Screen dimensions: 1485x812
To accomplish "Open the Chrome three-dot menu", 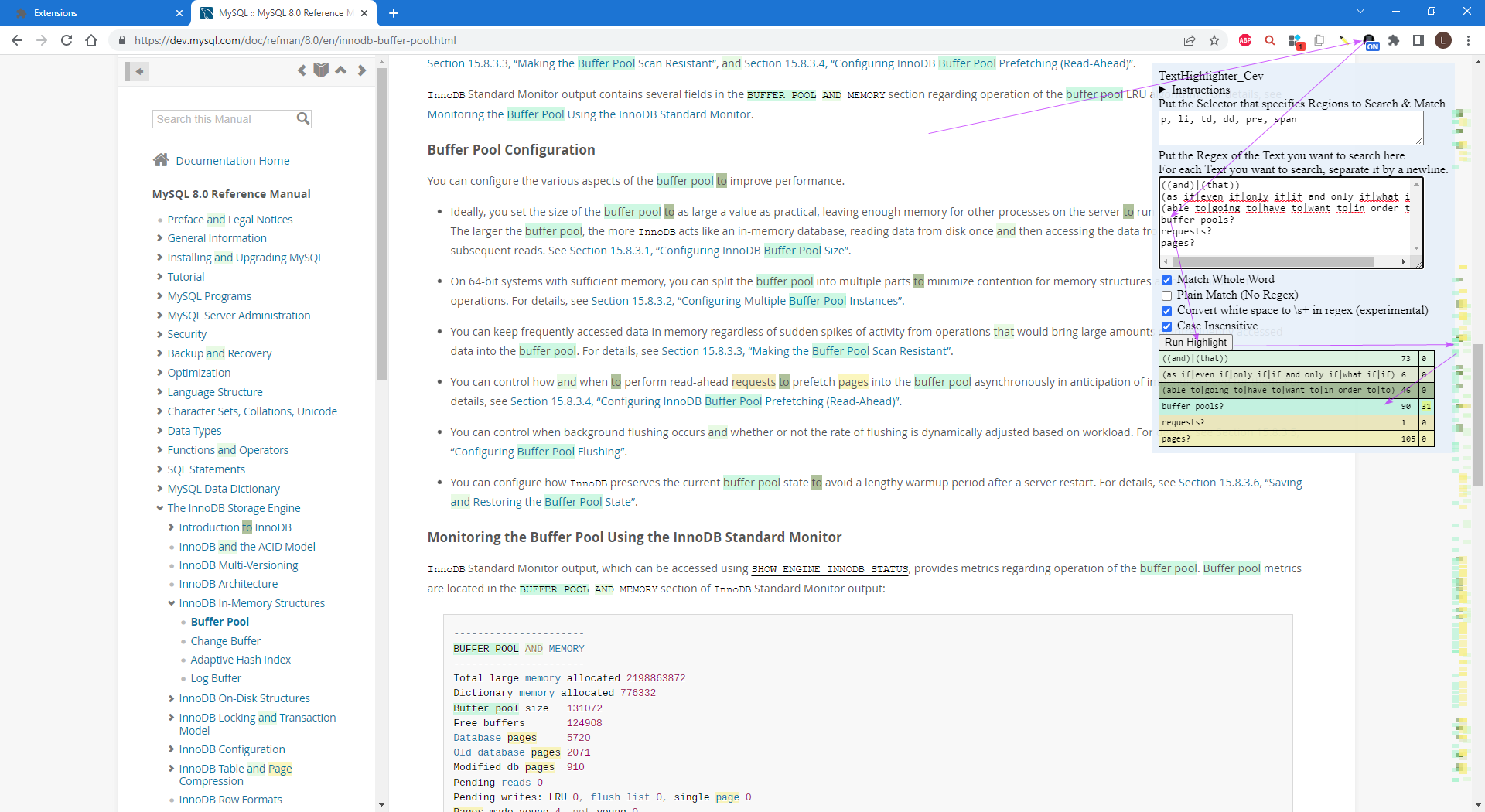I will [x=1468, y=40].
